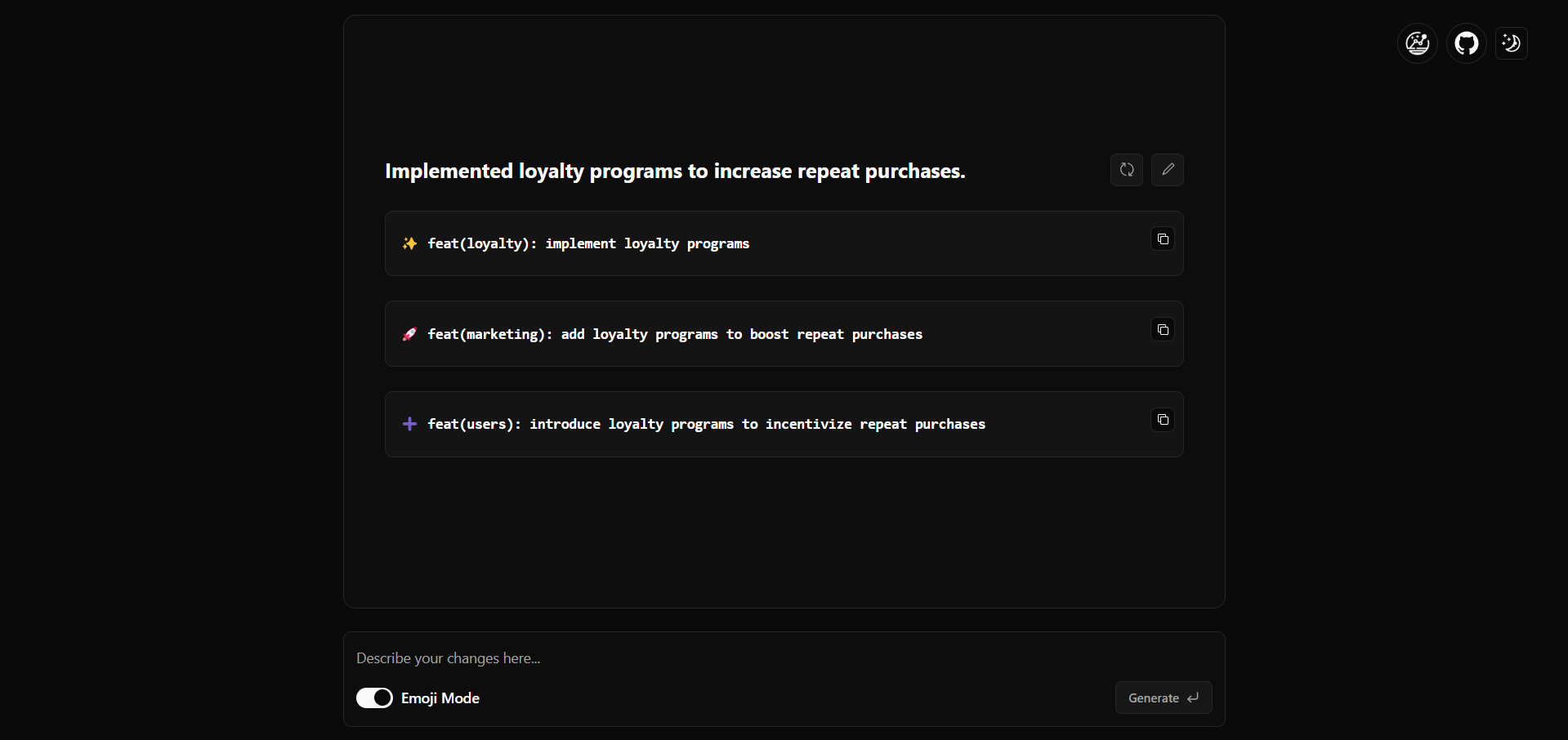
Task: Focus the 'Describe your changes here' field
Action: 735,658
